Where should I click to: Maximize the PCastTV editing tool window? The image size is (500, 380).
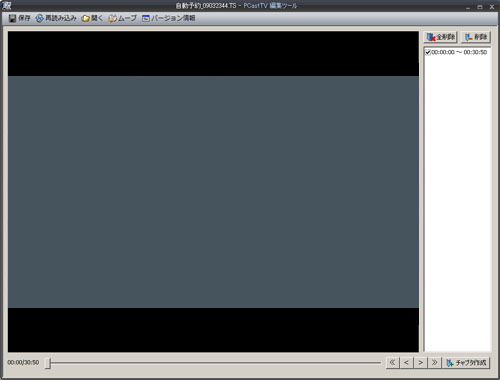click(480, 7)
